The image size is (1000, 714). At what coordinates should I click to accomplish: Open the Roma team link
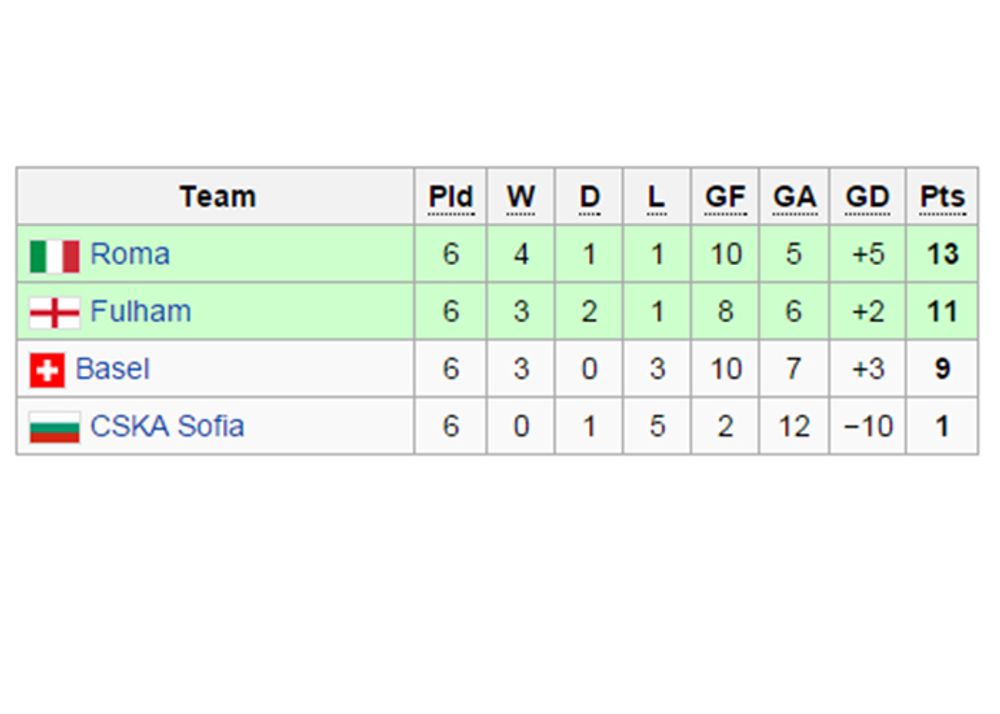[x=130, y=254]
